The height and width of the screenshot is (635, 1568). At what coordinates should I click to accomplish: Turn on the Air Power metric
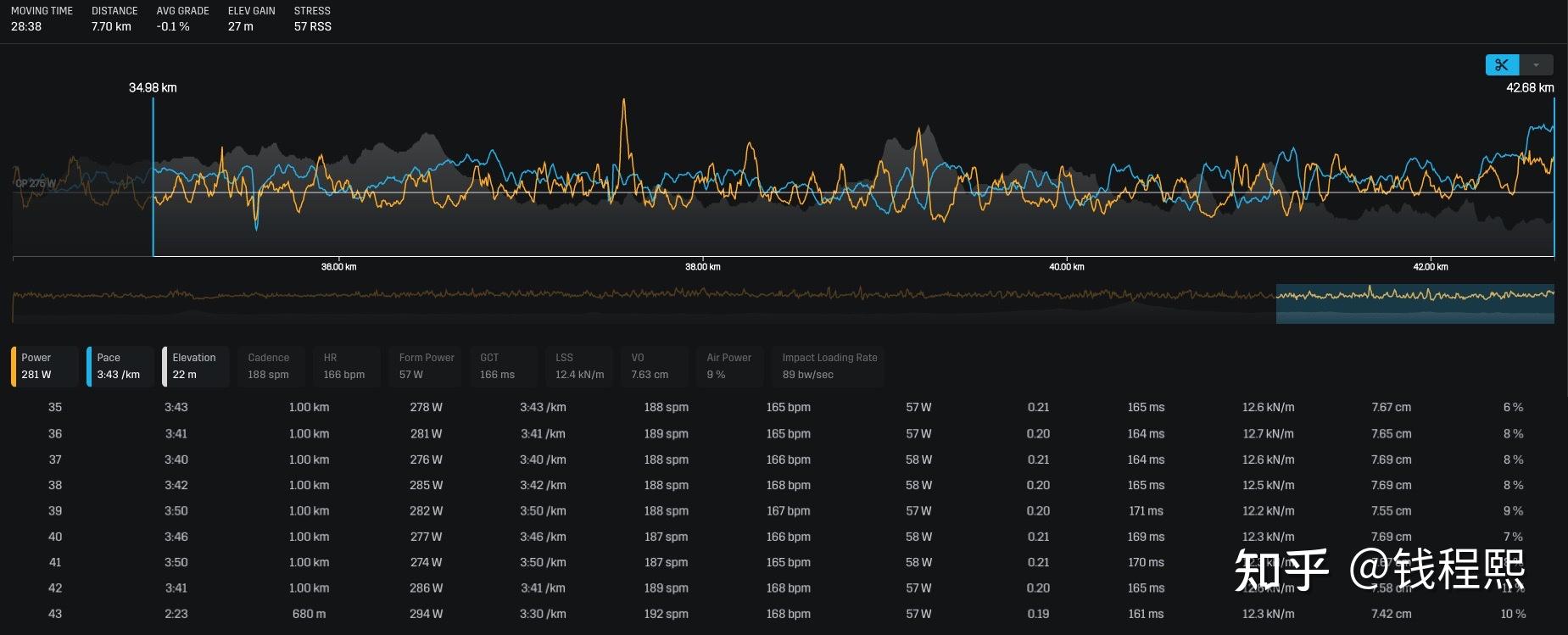(x=729, y=366)
